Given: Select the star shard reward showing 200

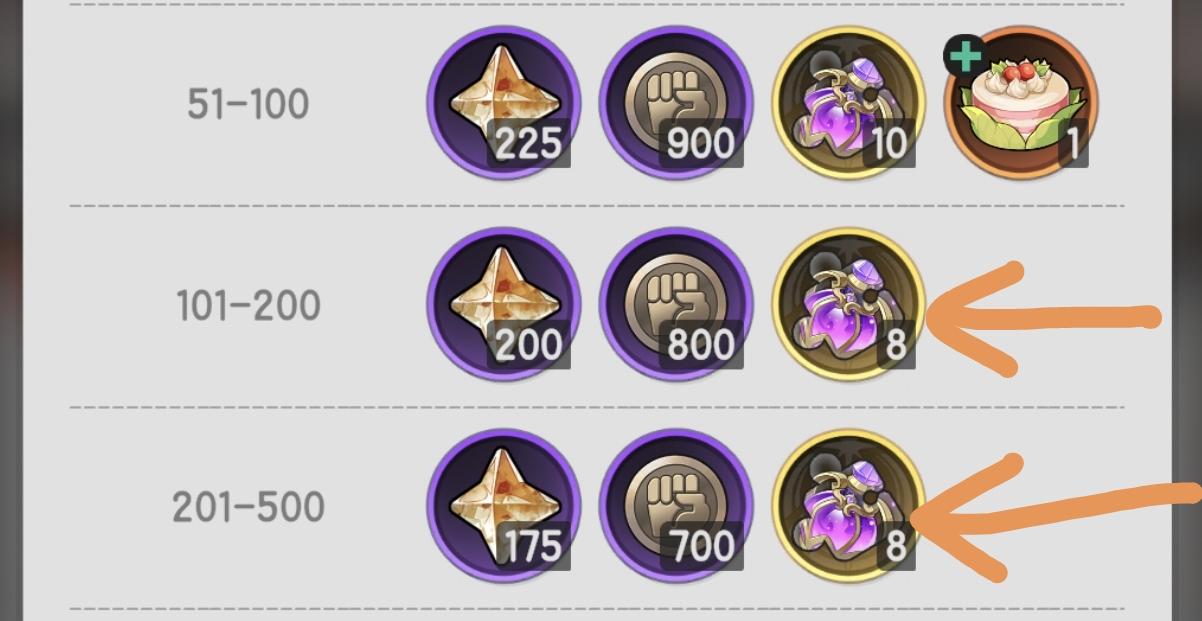Looking at the screenshot, I should click(x=504, y=305).
